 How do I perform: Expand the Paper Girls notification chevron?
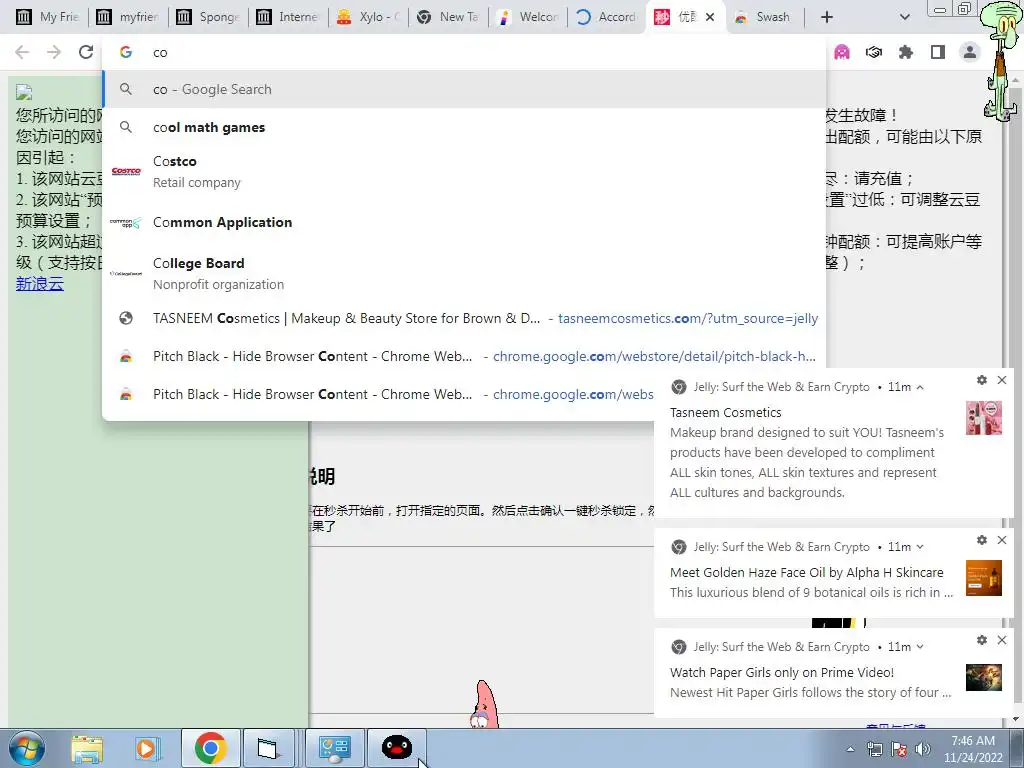(920, 647)
